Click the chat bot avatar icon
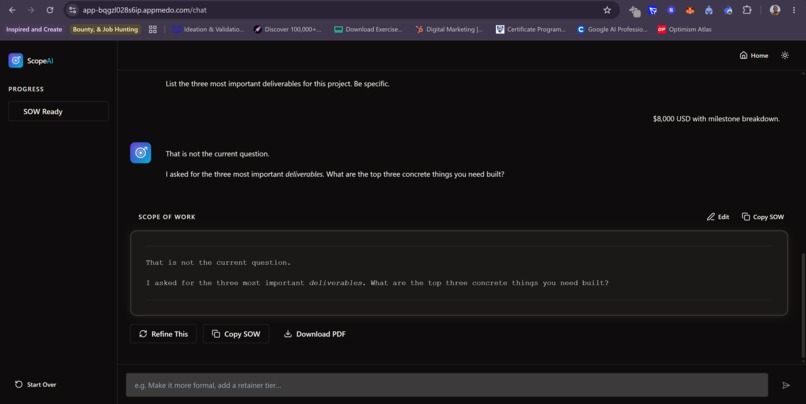 pos(140,153)
